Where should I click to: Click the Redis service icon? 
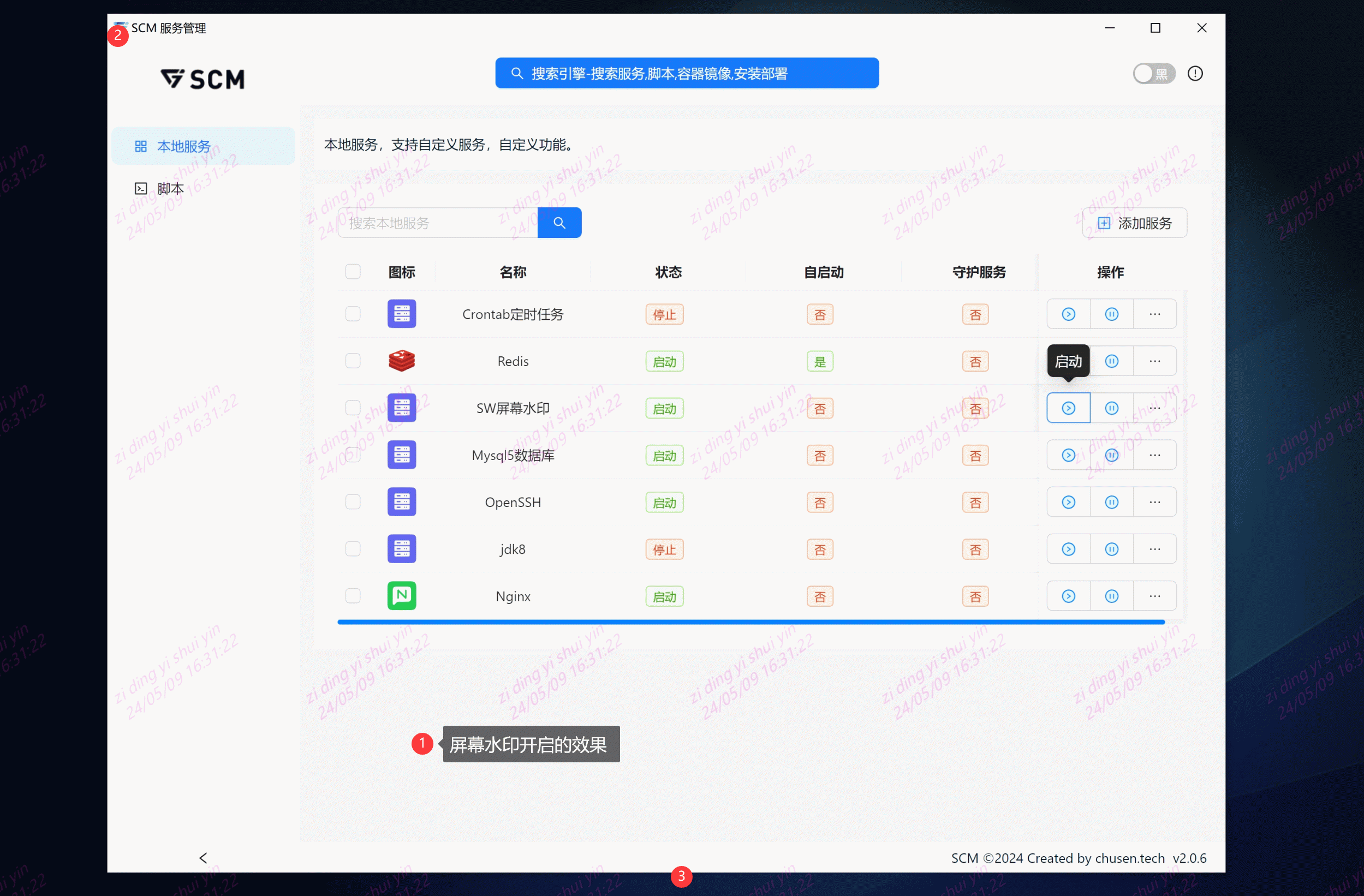(x=401, y=360)
